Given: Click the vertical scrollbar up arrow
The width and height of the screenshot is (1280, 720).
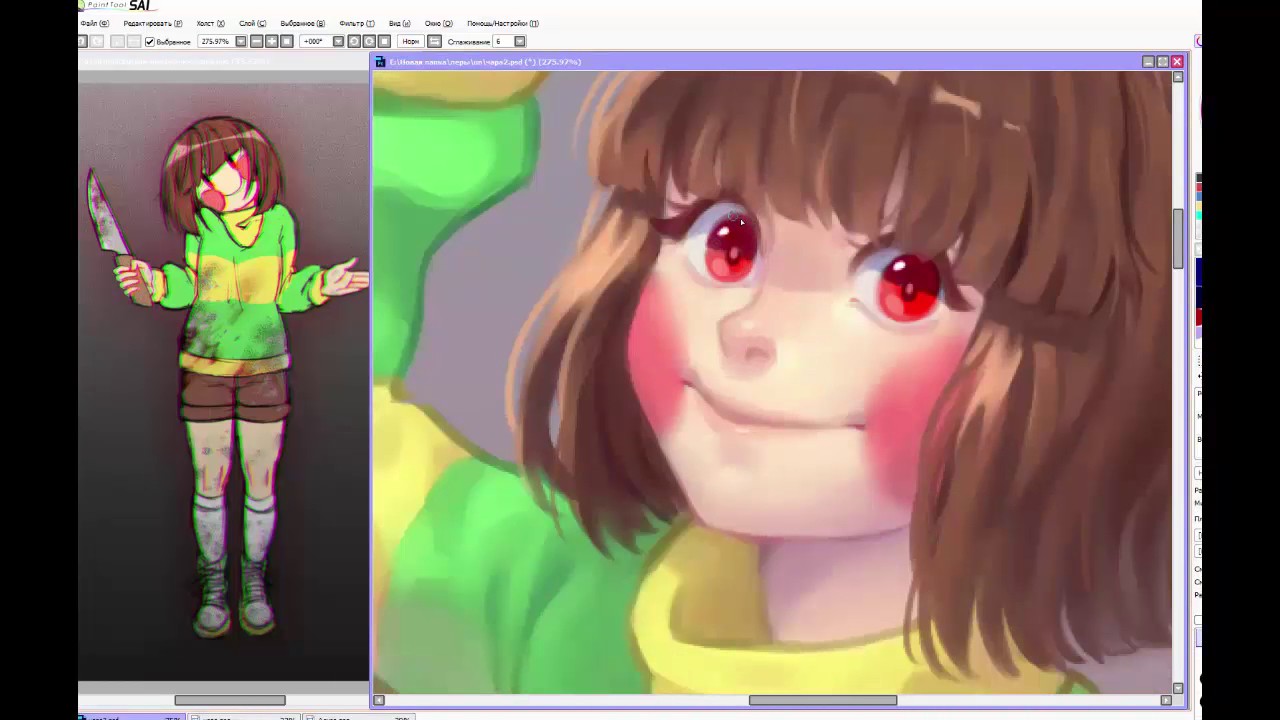Looking at the screenshot, I should click(1178, 77).
